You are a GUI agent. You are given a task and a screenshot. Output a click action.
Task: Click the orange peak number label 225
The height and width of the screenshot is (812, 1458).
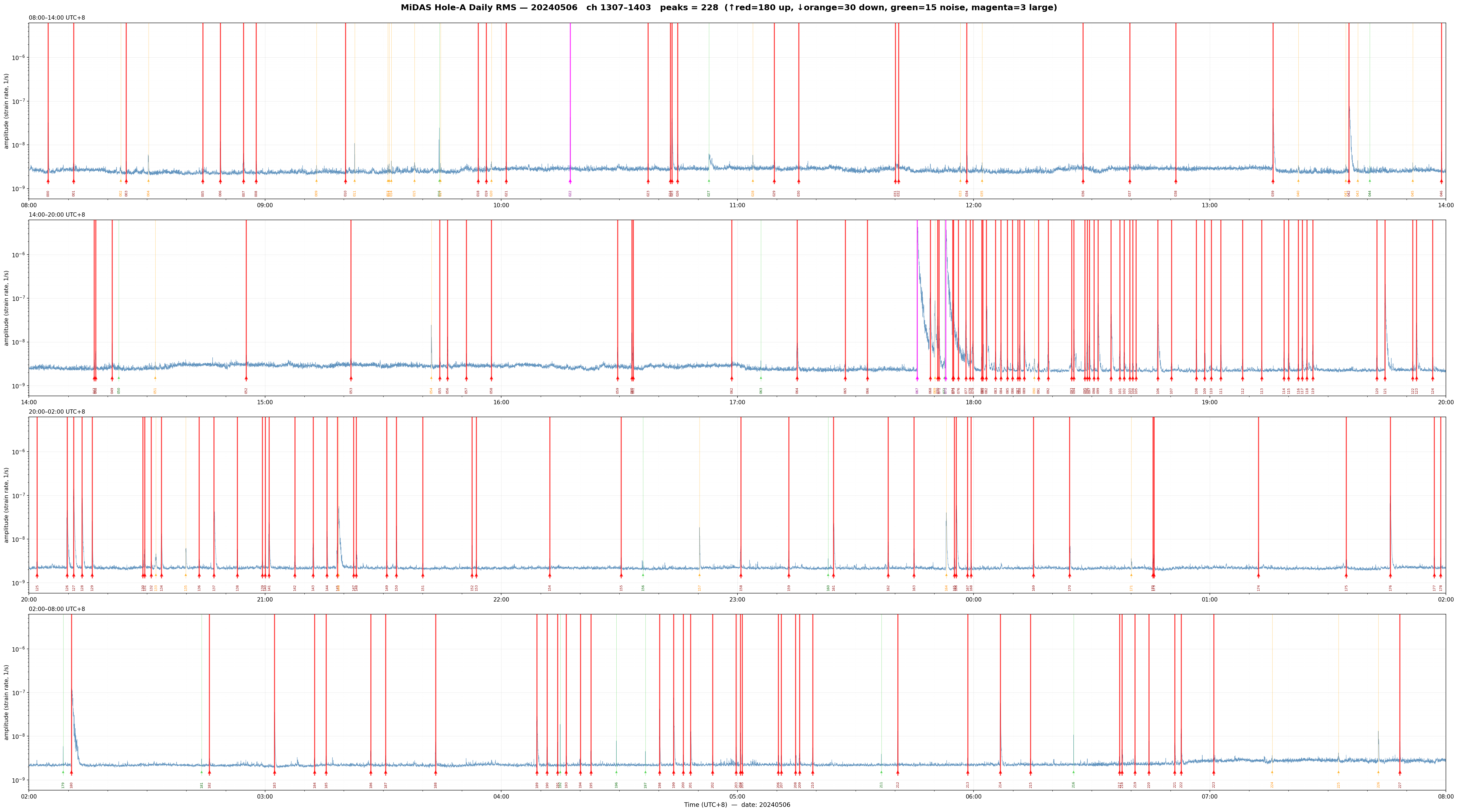click(x=1338, y=785)
